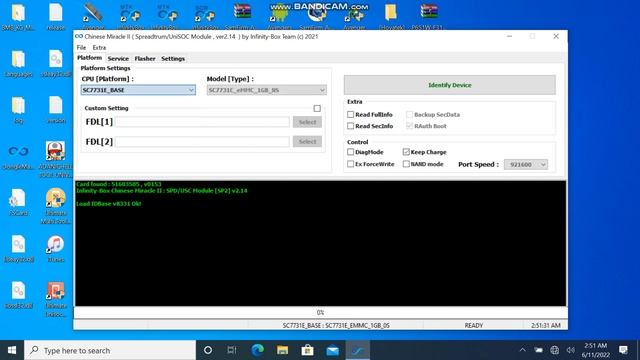Click the READY status bar text
This screenshot has width=640, height=360.
473,325
